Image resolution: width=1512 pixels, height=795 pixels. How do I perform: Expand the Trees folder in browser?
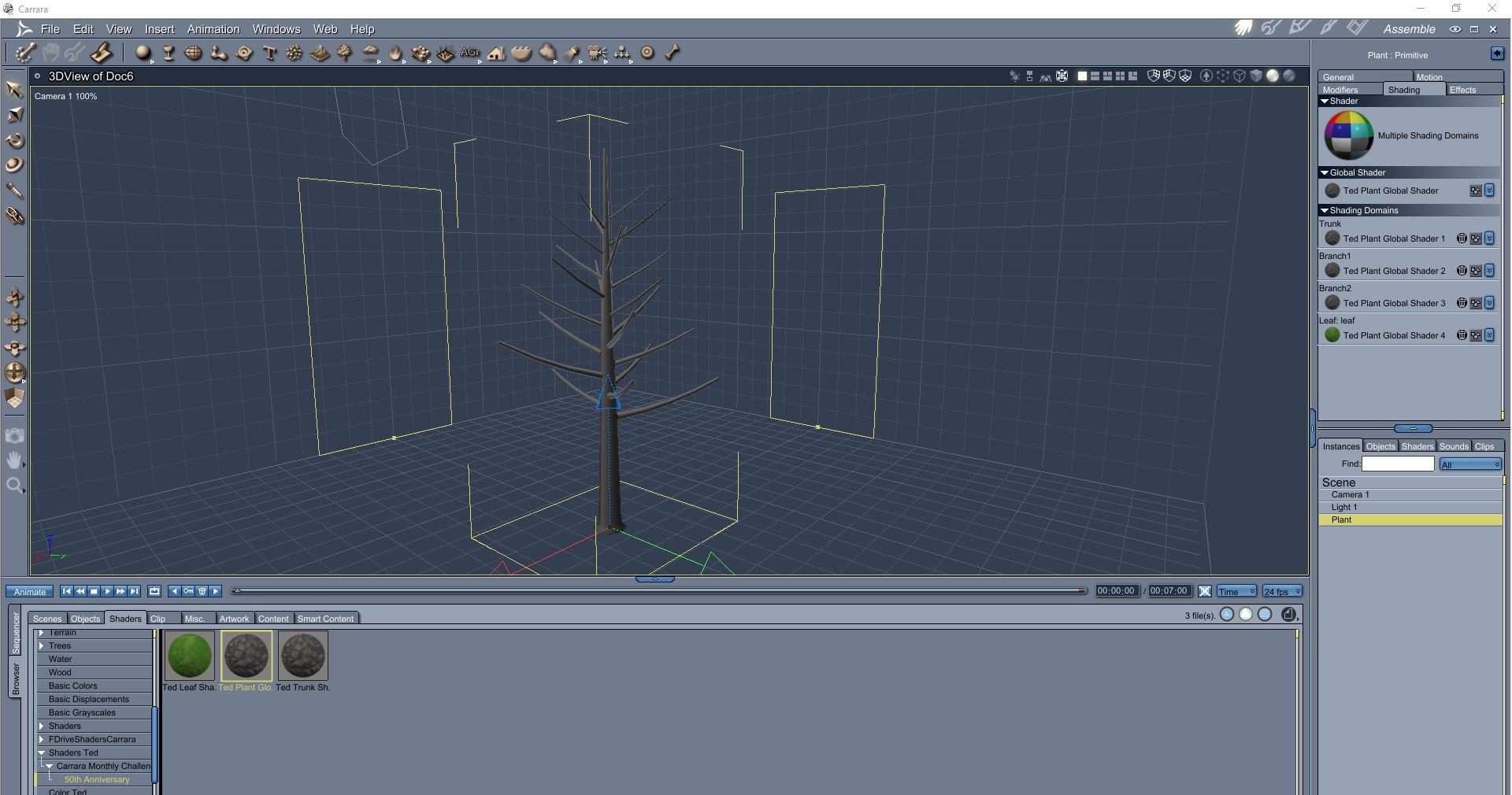[41, 645]
